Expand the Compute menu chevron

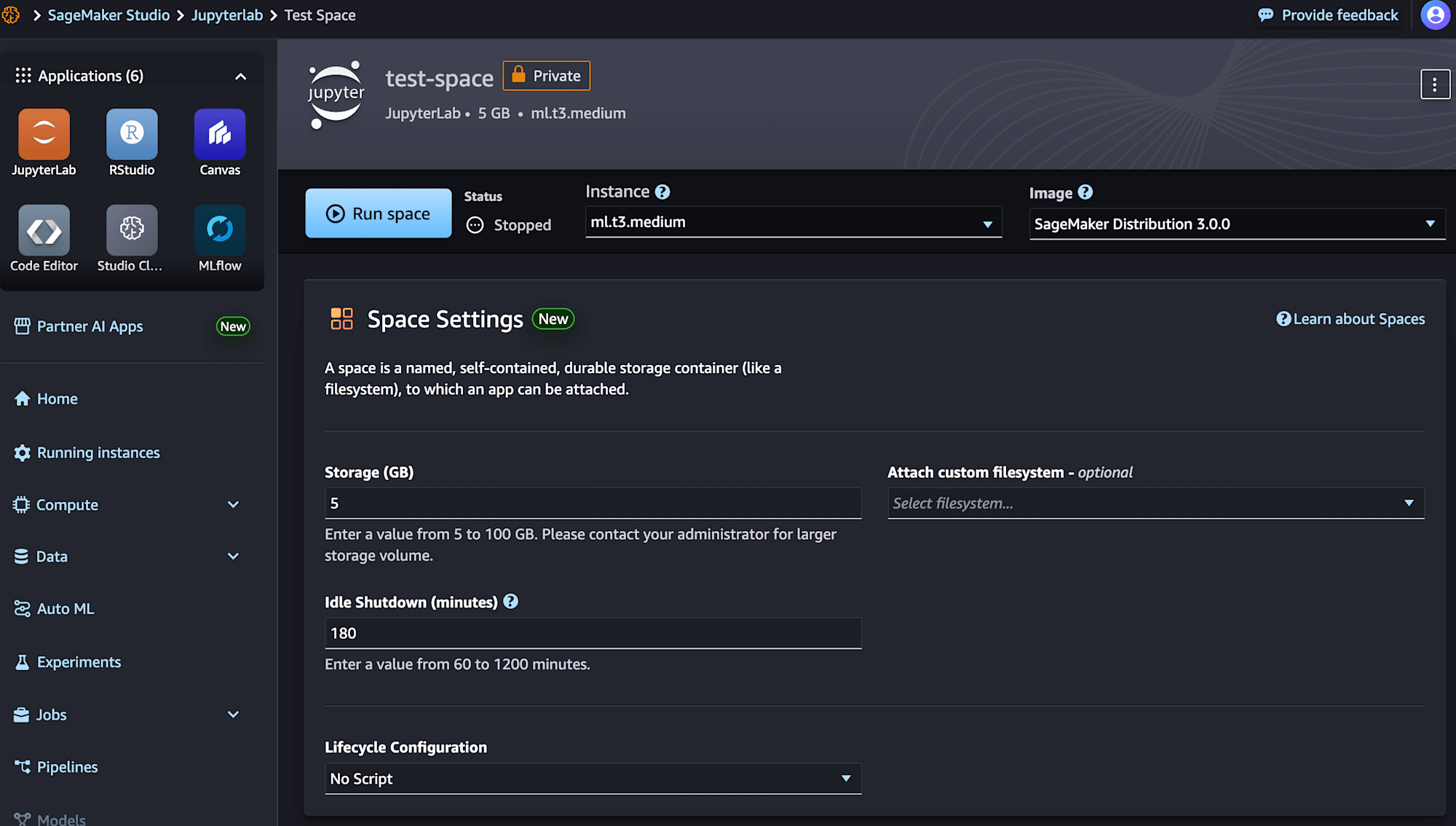pos(233,505)
